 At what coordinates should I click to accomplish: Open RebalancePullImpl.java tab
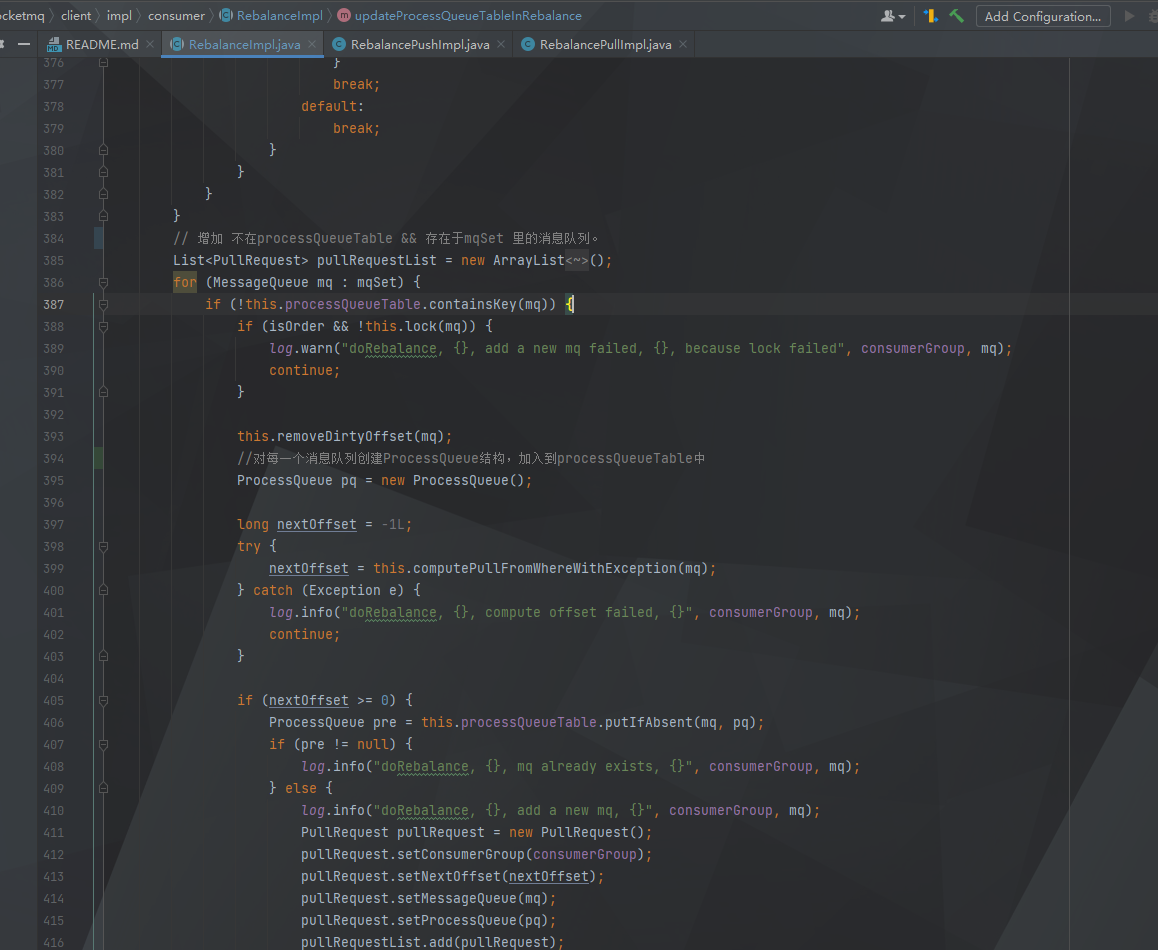pyautogui.click(x=606, y=44)
